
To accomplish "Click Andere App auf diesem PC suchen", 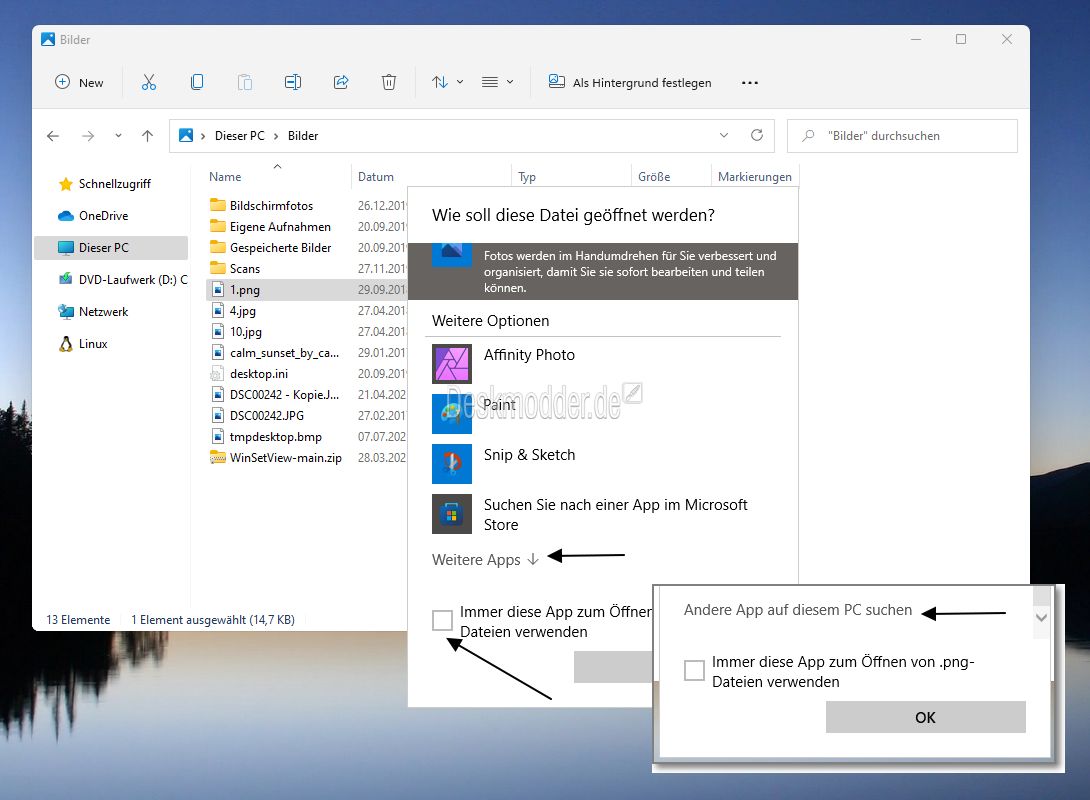I will click(x=797, y=610).
